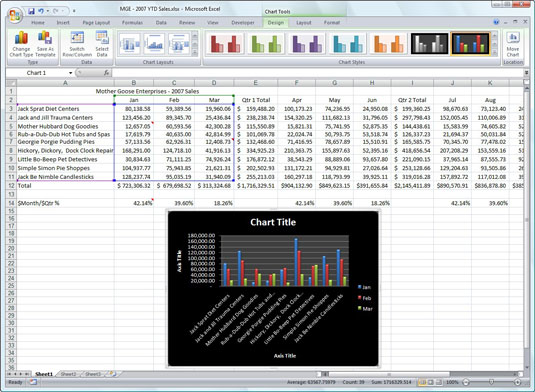This screenshot has width=535, height=392.
Task: Open Change Chart Type
Action: tap(21, 44)
